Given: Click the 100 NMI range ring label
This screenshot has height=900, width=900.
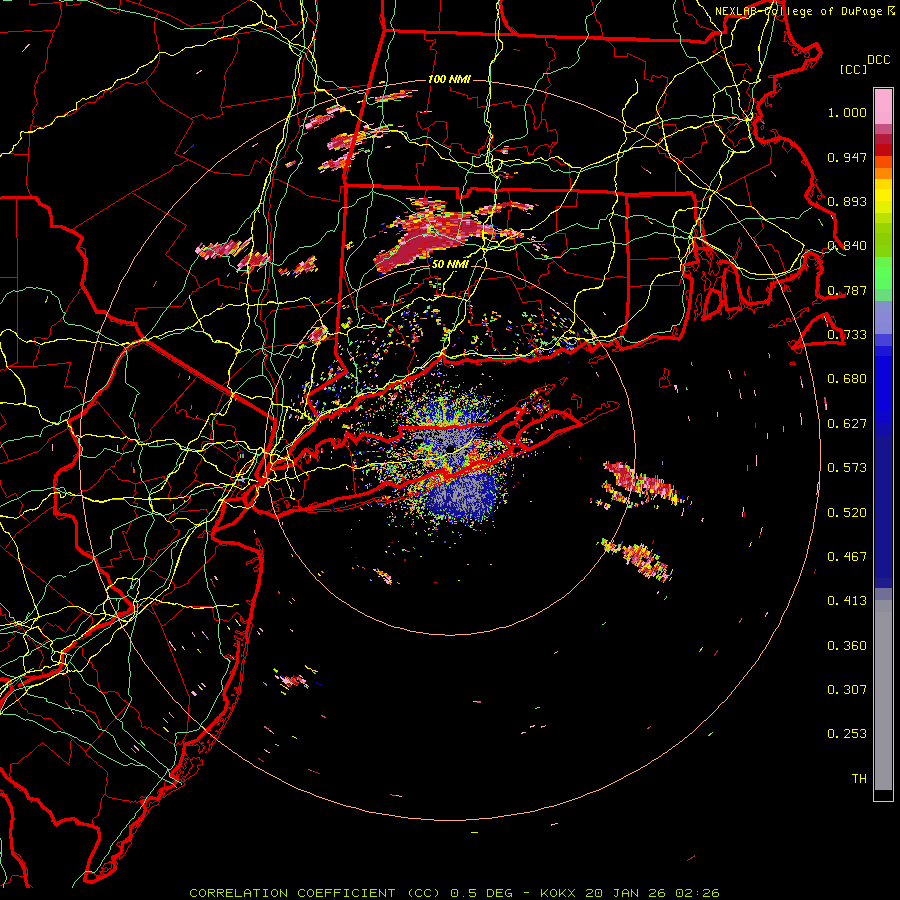Looking at the screenshot, I should 449,79.
